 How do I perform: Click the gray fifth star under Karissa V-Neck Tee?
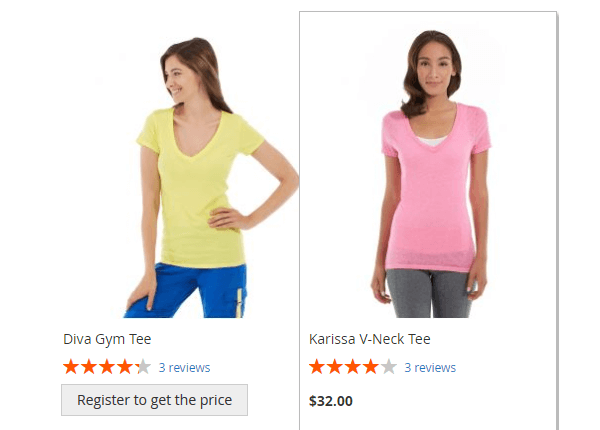[389, 367]
